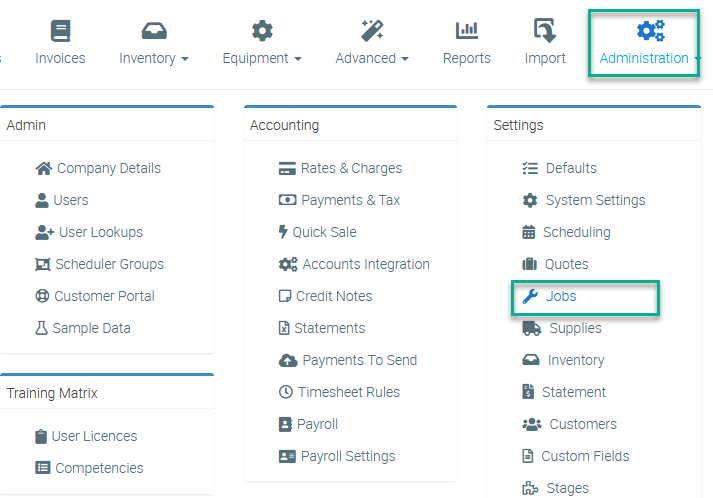Open the Equipment dropdown in navbar
The image size is (713, 498).
[262, 43]
